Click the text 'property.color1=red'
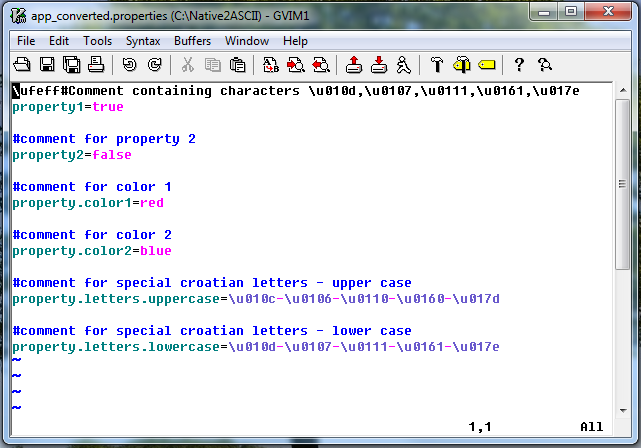The height and width of the screenshot is (448, 641). pyautogui.click(x=88, y=203)
